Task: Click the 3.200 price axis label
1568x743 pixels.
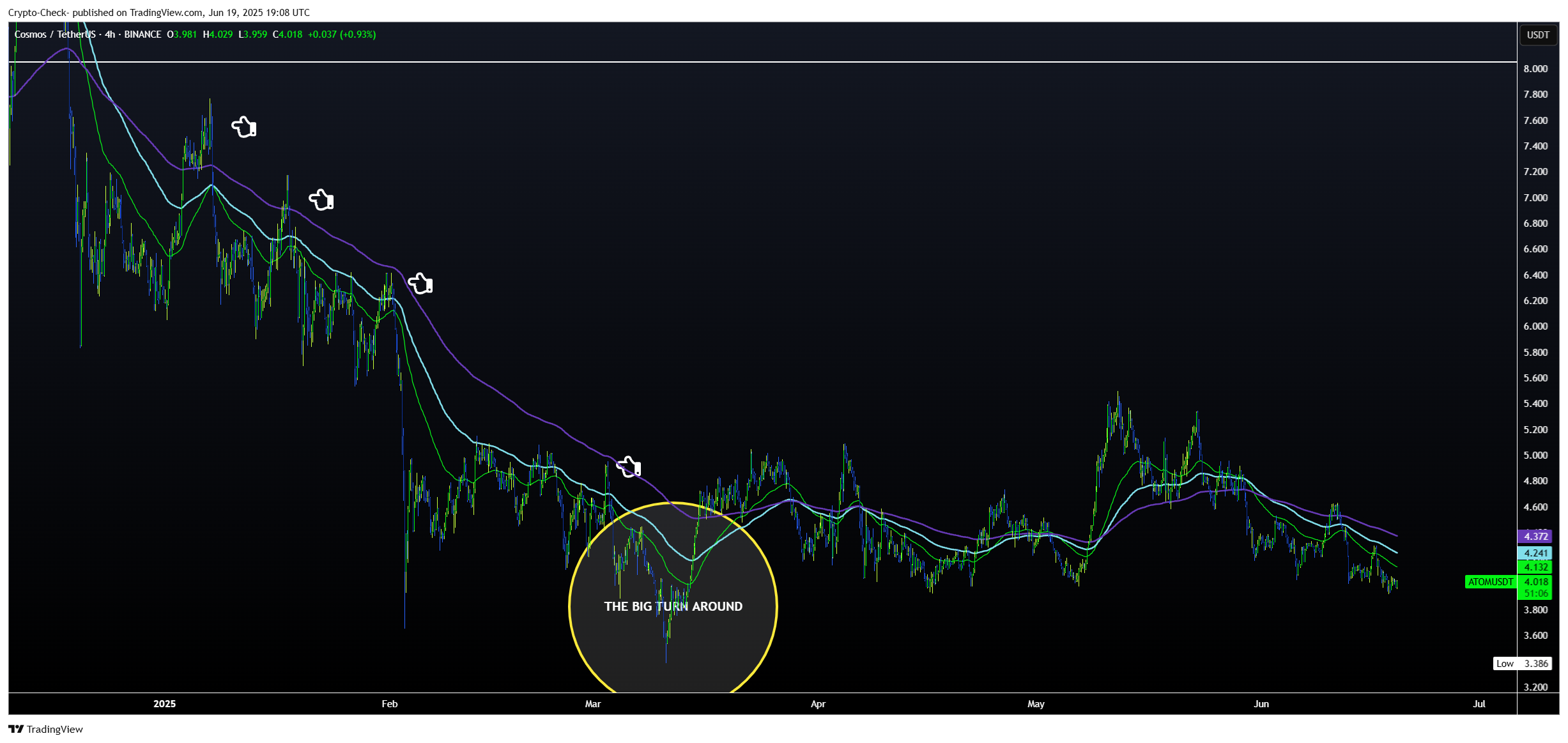Action: coord(1535,687)
